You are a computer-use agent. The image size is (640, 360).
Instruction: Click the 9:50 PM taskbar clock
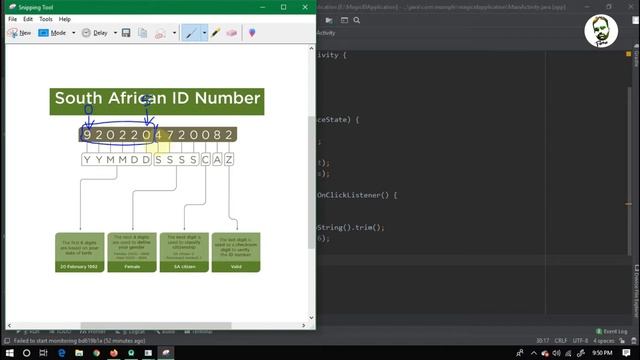click(x=602, y=353)
